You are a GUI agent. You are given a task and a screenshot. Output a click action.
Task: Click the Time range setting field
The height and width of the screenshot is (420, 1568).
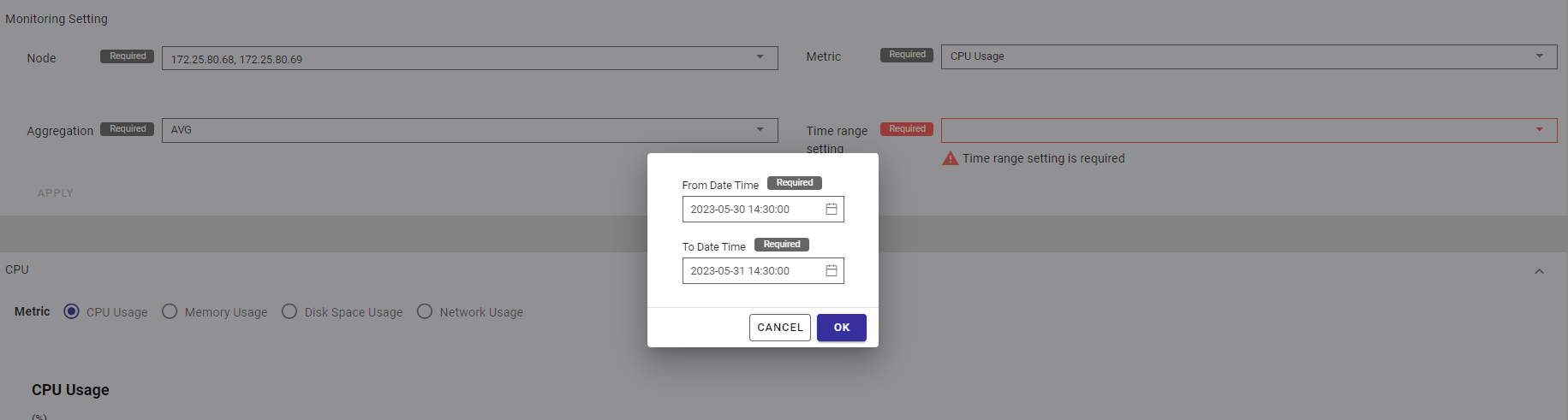click(x=1233, y=130)
